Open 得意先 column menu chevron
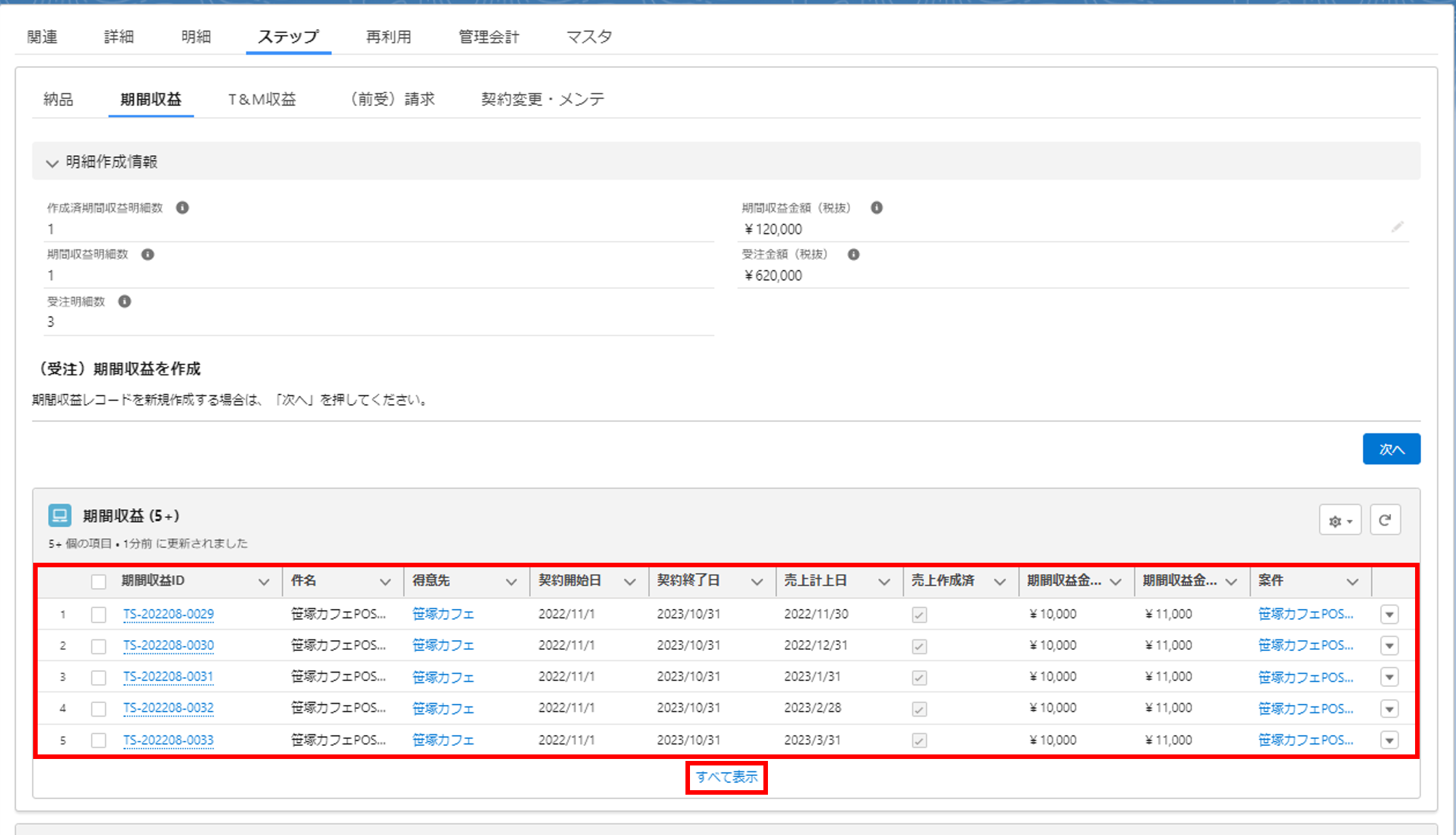 (x=511, y=582)
